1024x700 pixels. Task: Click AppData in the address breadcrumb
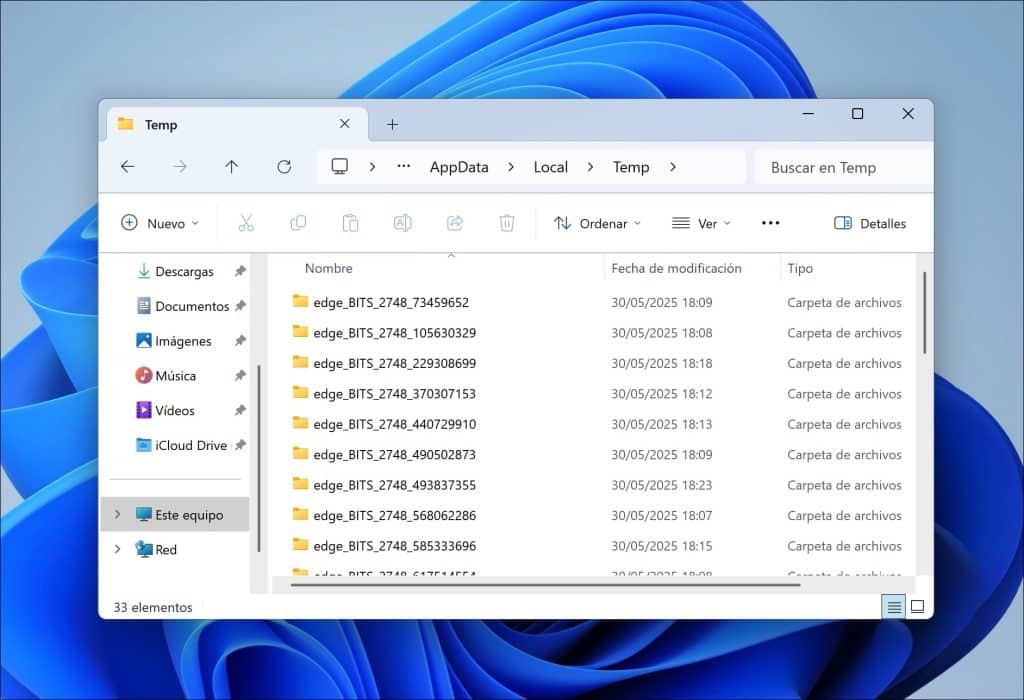coord(459,167)
